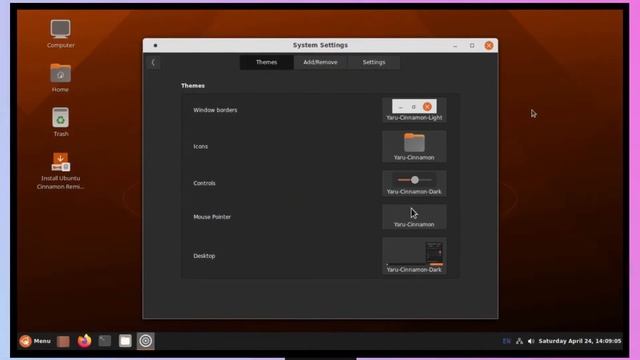The width and height of the screenshot is (640, 360).
Task: Open the calendar from the panel clock
Action: pos(580,341)
